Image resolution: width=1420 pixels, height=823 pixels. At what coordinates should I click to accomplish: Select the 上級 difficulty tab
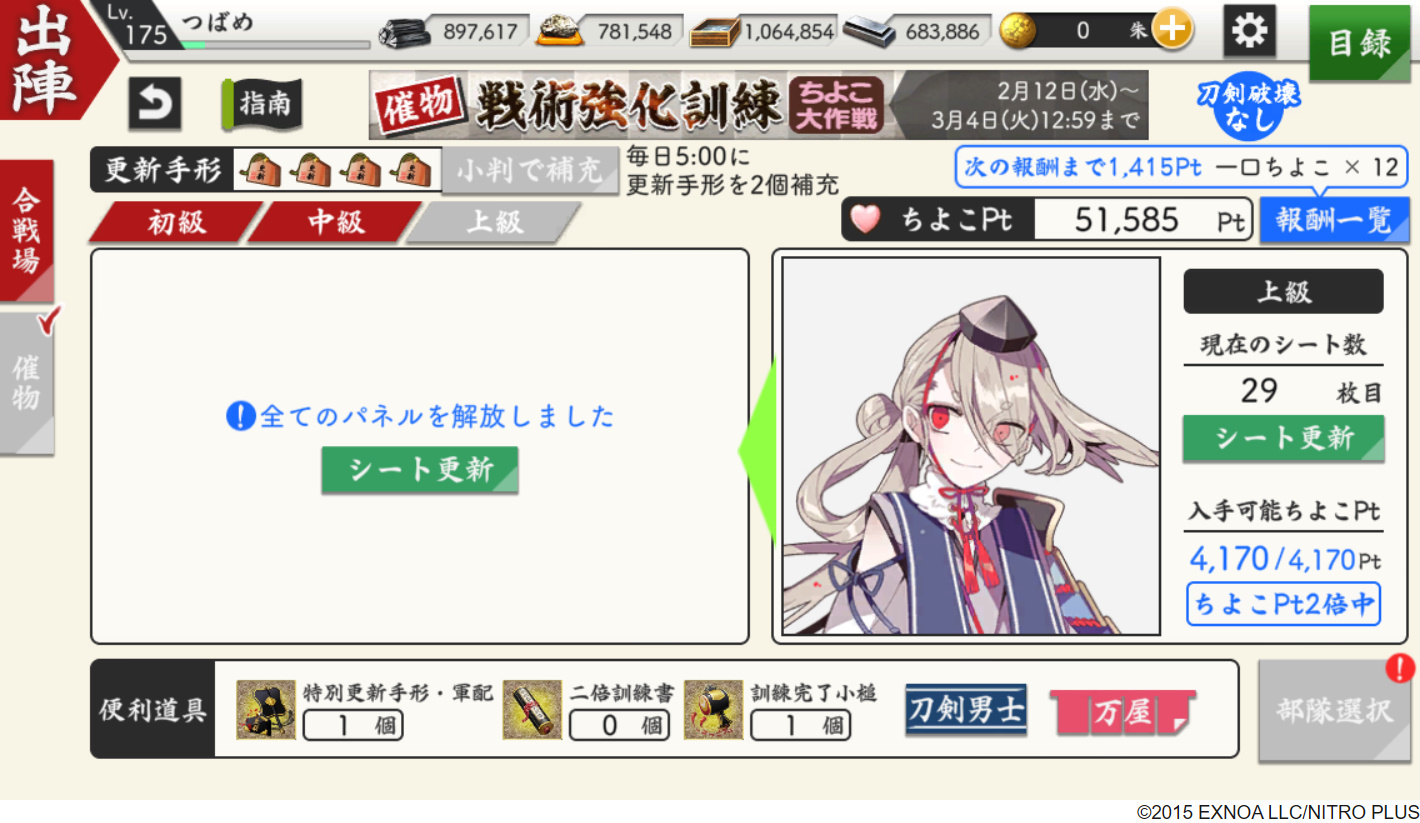494,222
